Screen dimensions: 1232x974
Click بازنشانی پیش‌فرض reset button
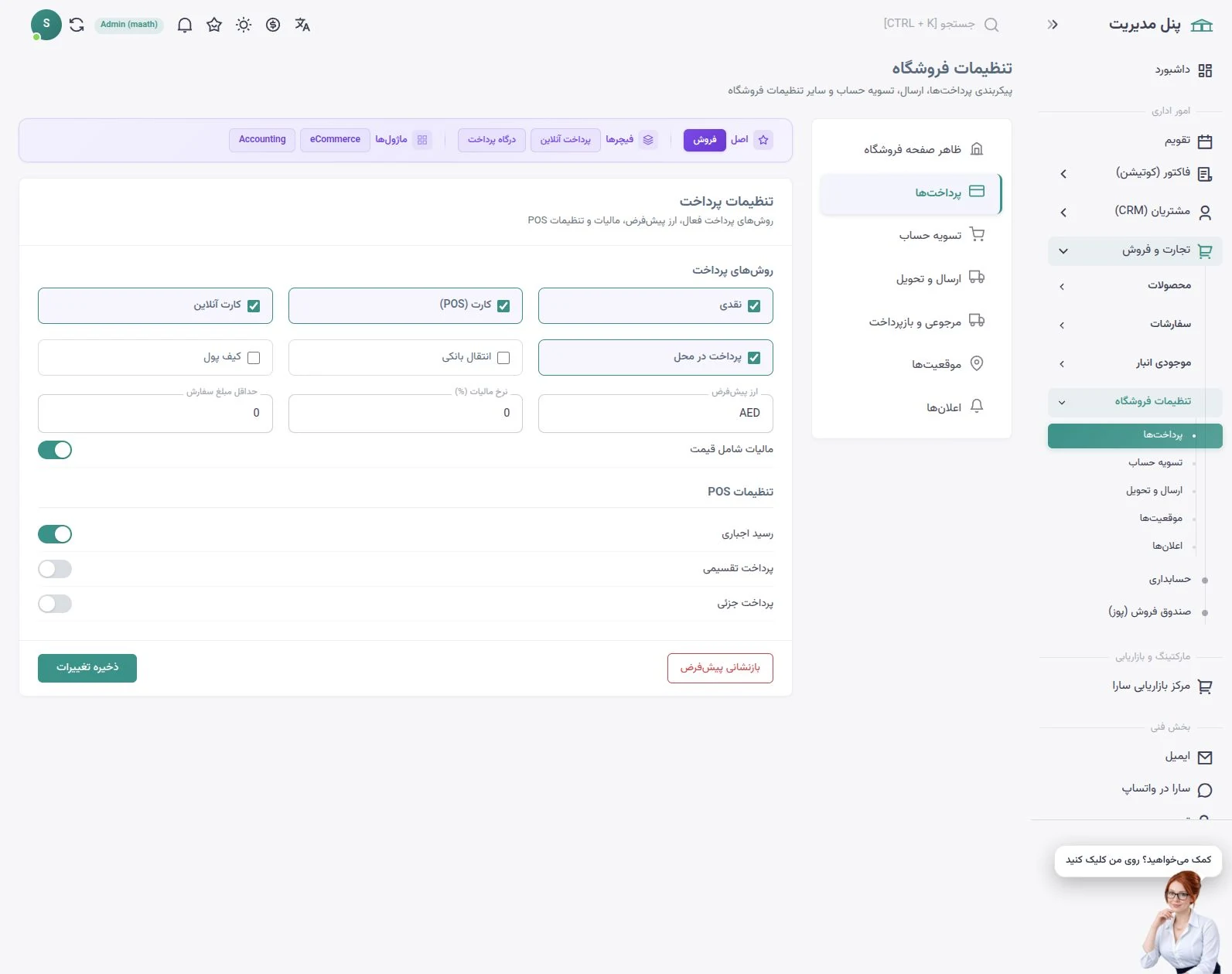click(x=720, y=668)
